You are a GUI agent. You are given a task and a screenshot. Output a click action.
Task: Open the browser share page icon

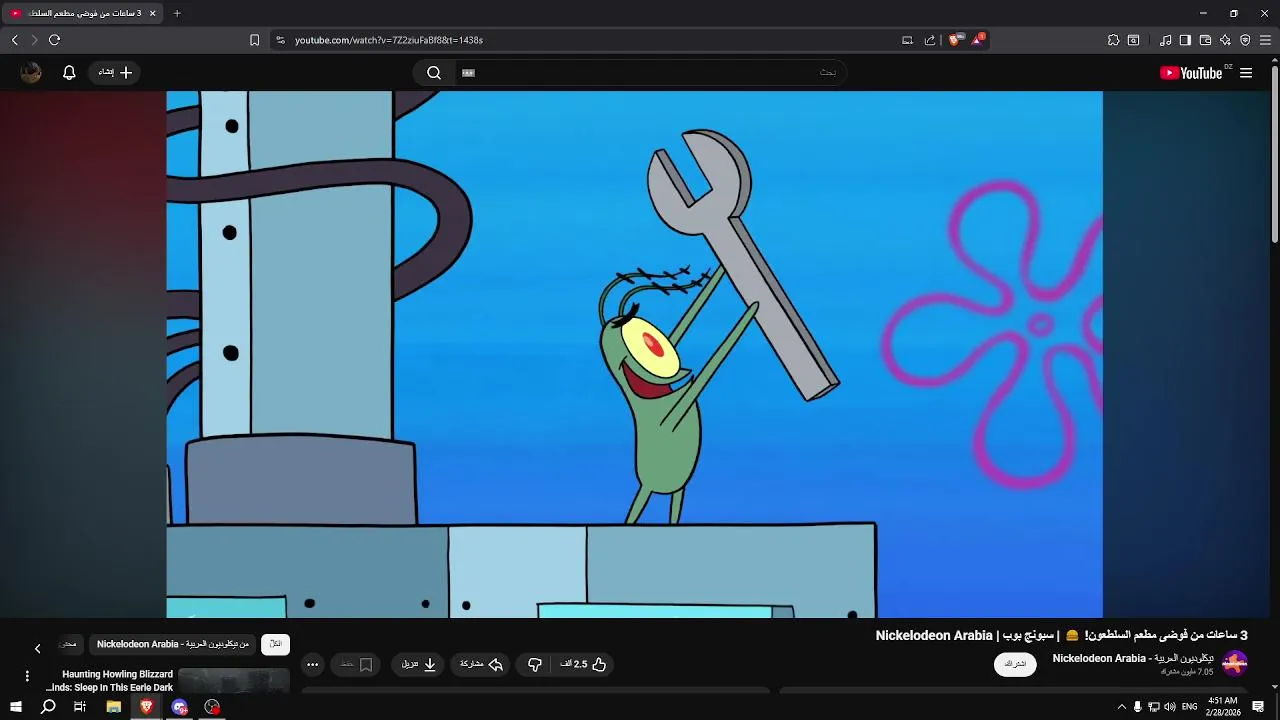tap(930, 40)
